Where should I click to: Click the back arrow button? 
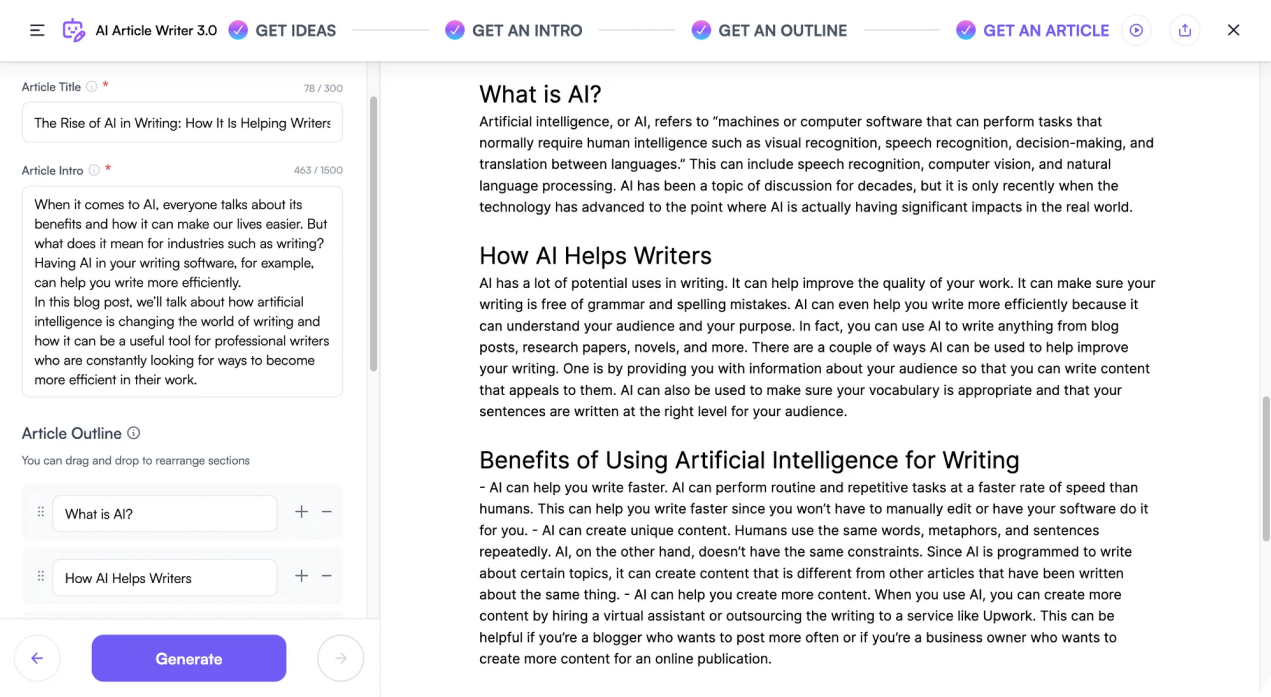[x=37, y=658]
